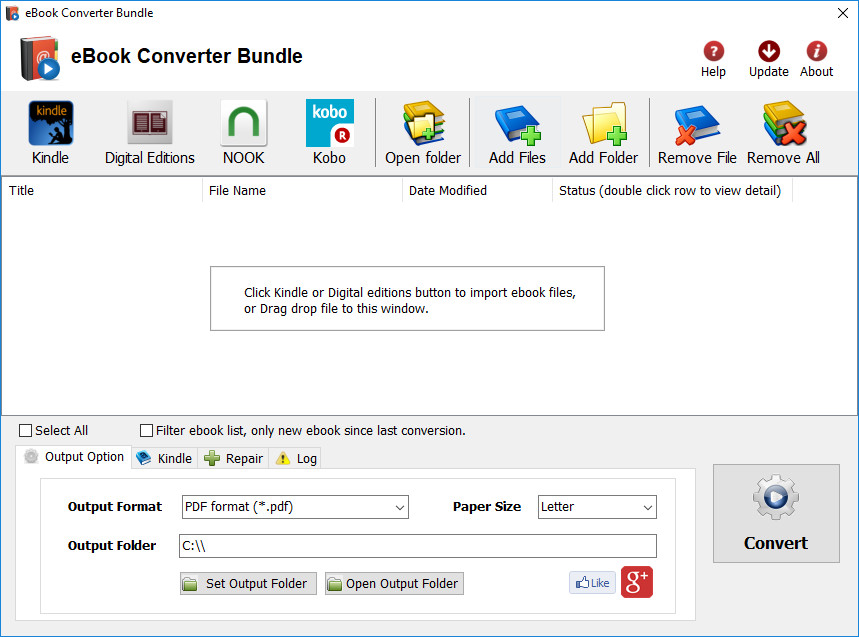This screenshot has width=859, height=637.
Task: Click Open Output Folder button
Action: tap(394, 583)
